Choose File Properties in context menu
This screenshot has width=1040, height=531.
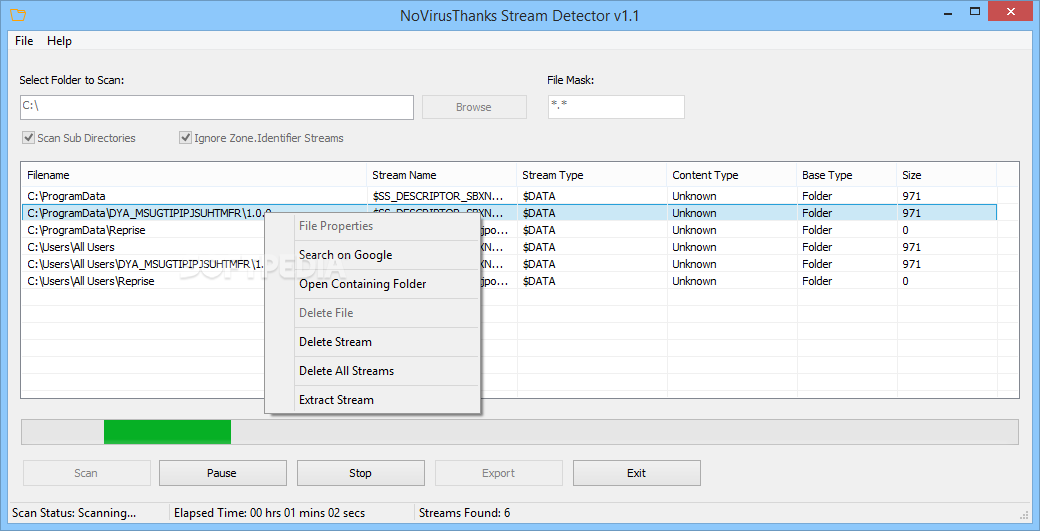(372, 226)
